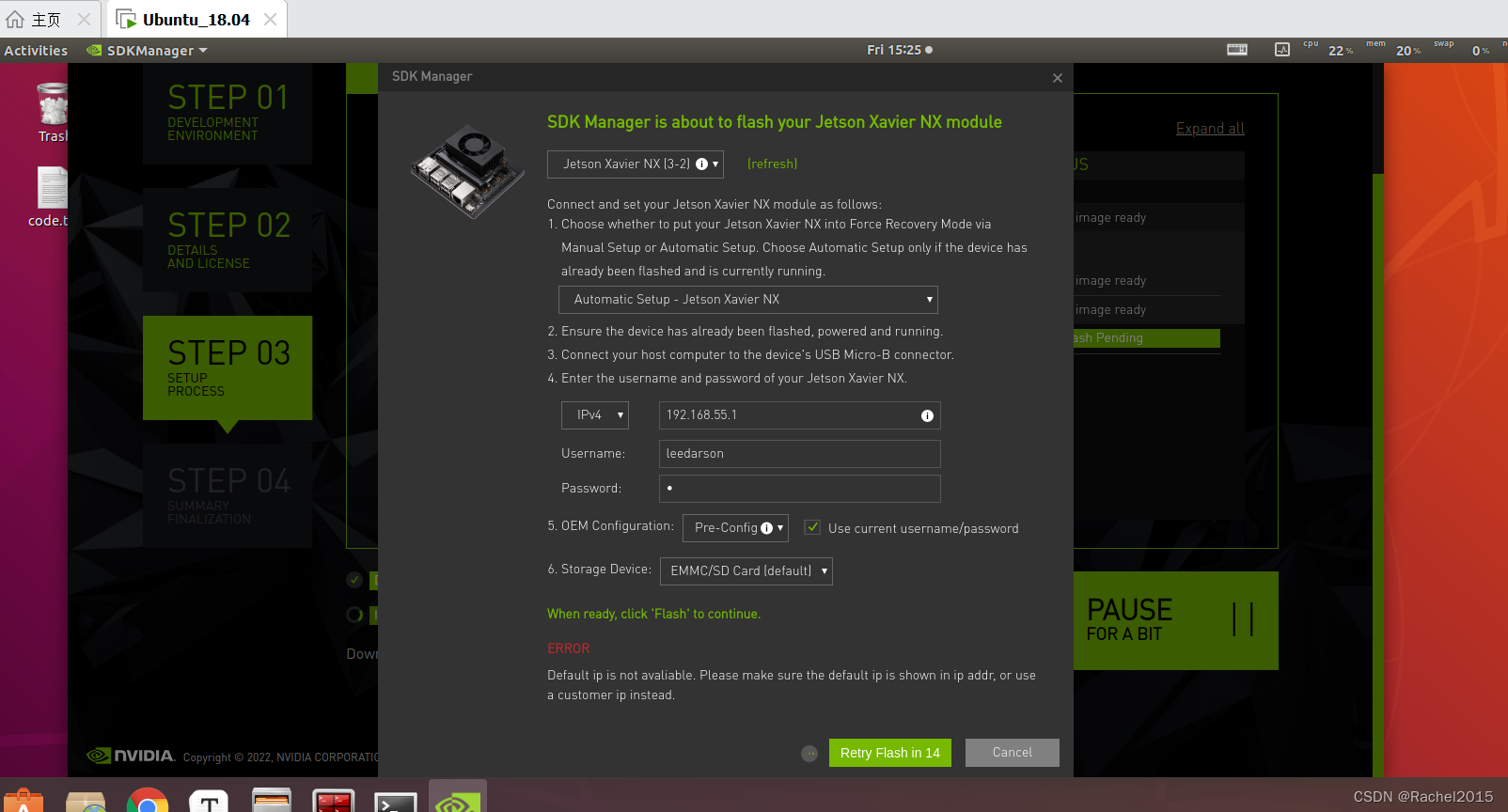The image size is (1508, 812).
Task: Click the green checkmark radio below the panel
Action: pos(354,580)
